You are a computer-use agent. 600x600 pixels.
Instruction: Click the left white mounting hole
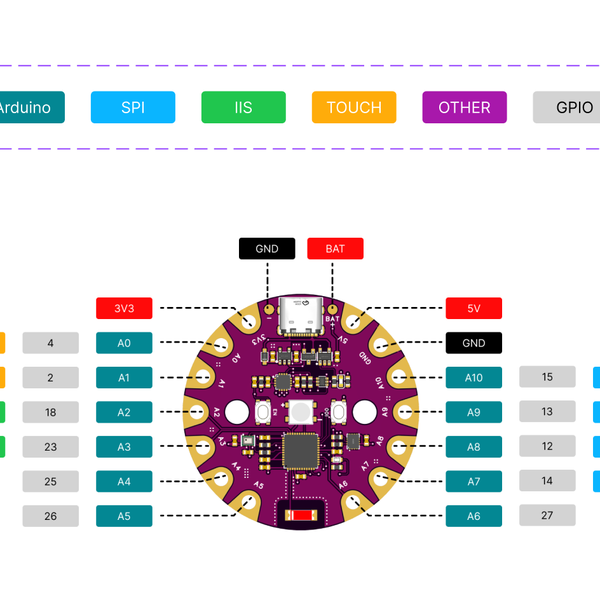coord(237,412)
